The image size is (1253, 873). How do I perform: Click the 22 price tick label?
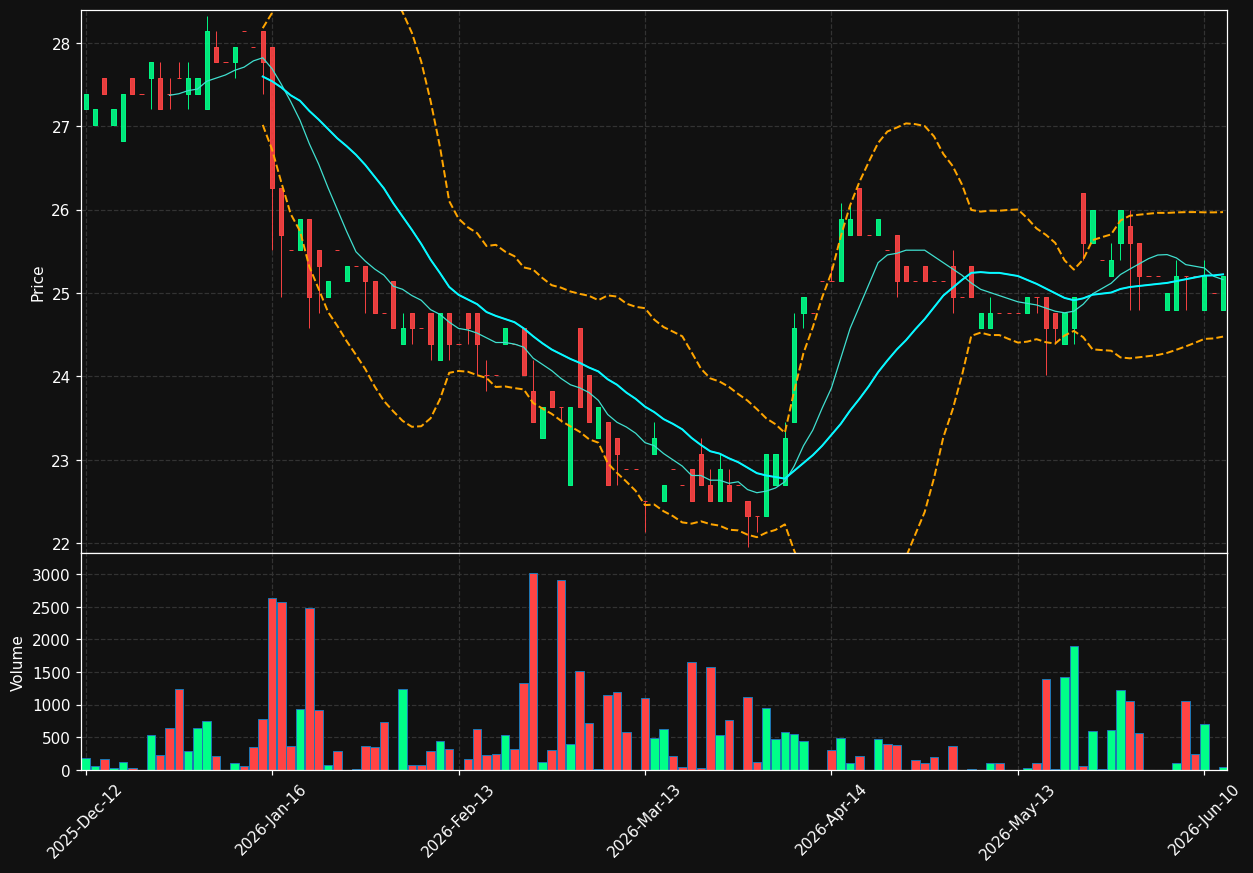click(x=61, y=544)
